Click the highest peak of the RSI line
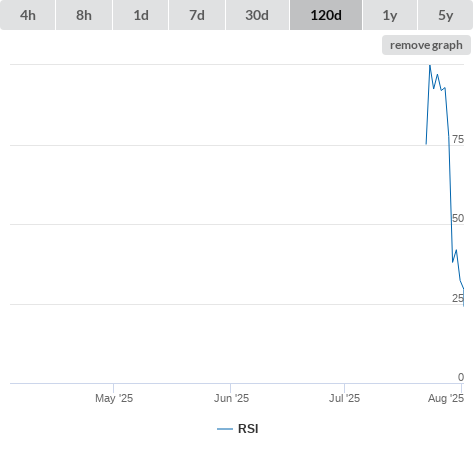474x455 pixels. point(430,66)
